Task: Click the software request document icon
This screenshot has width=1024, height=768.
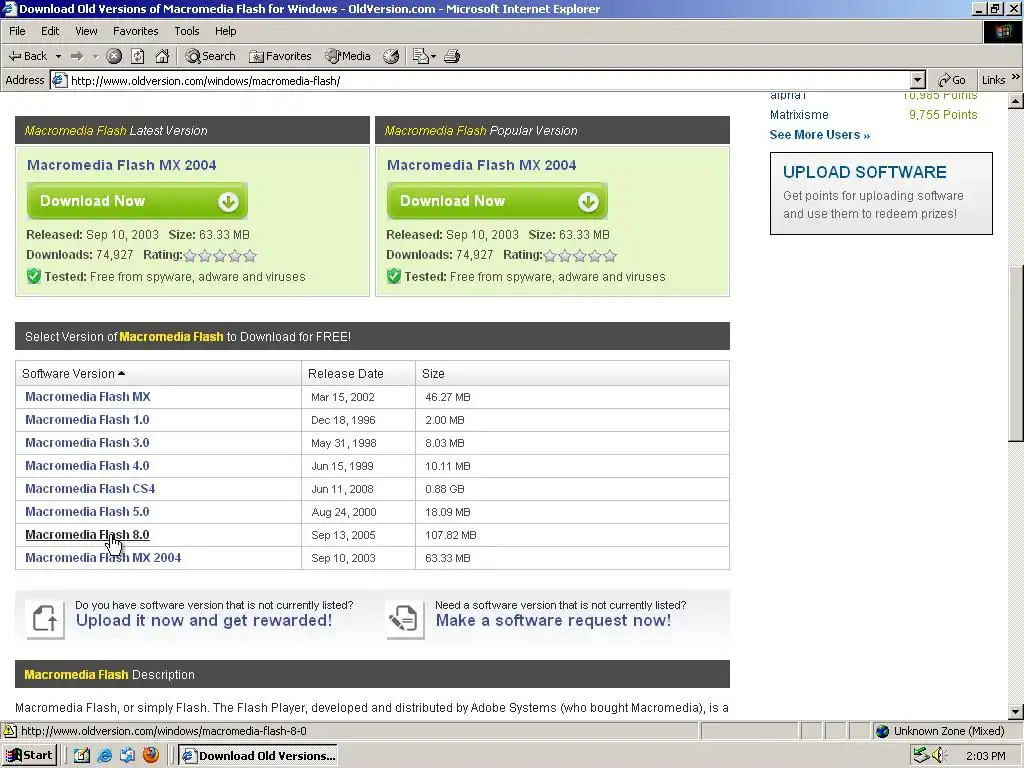Action: [405, 618]
